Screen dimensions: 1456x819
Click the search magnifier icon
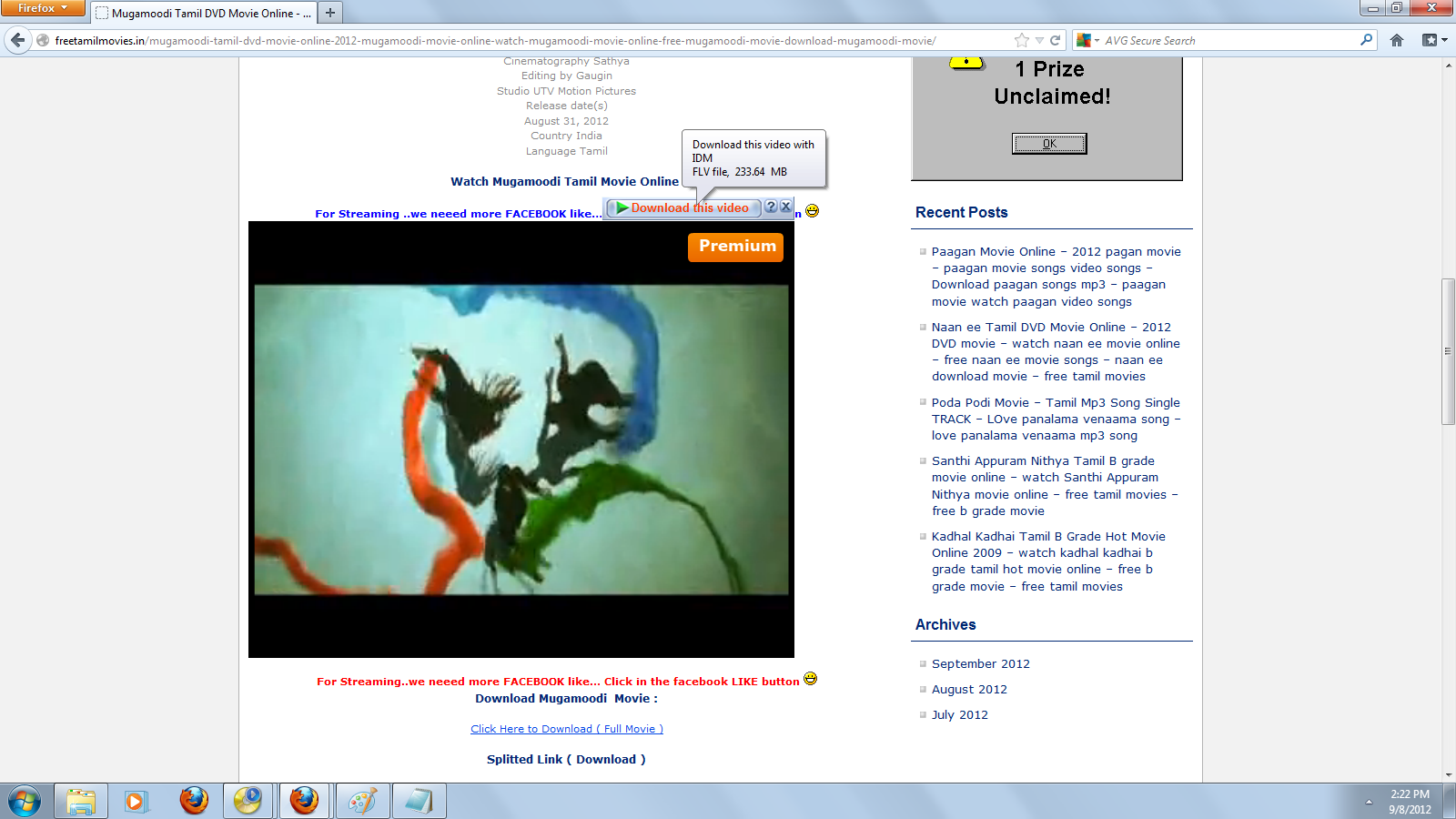tap(1366, 40)
